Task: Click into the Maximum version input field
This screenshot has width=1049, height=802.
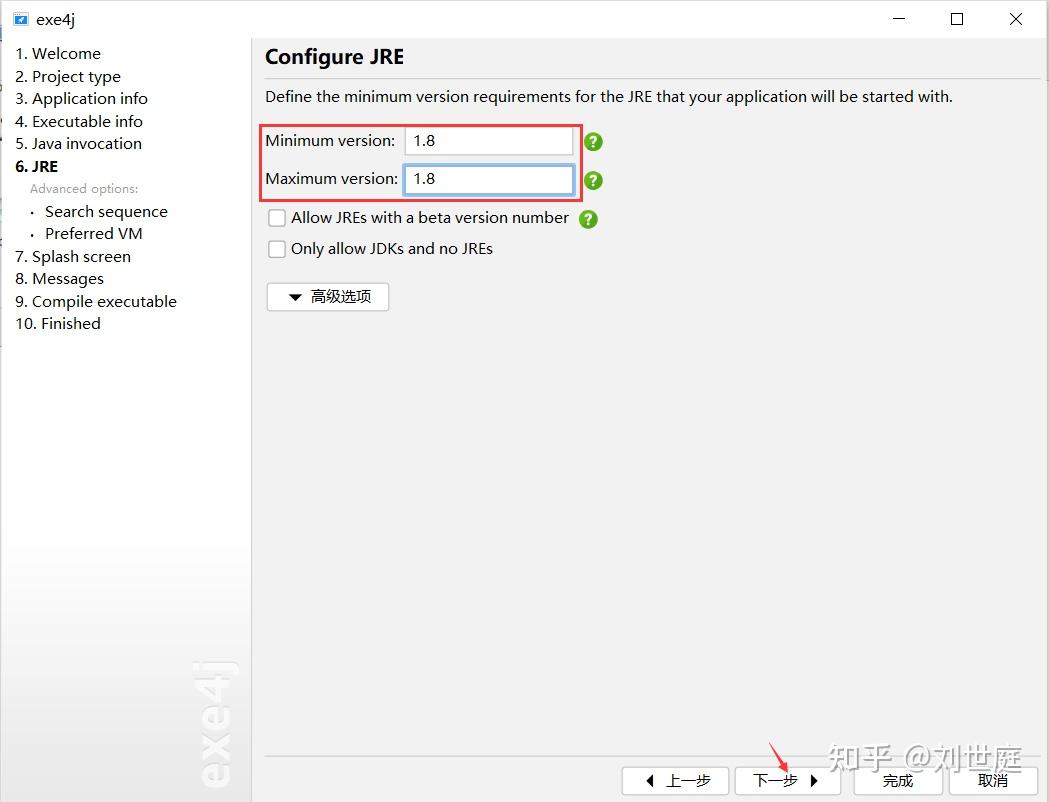Action: (x=489, y=179)
